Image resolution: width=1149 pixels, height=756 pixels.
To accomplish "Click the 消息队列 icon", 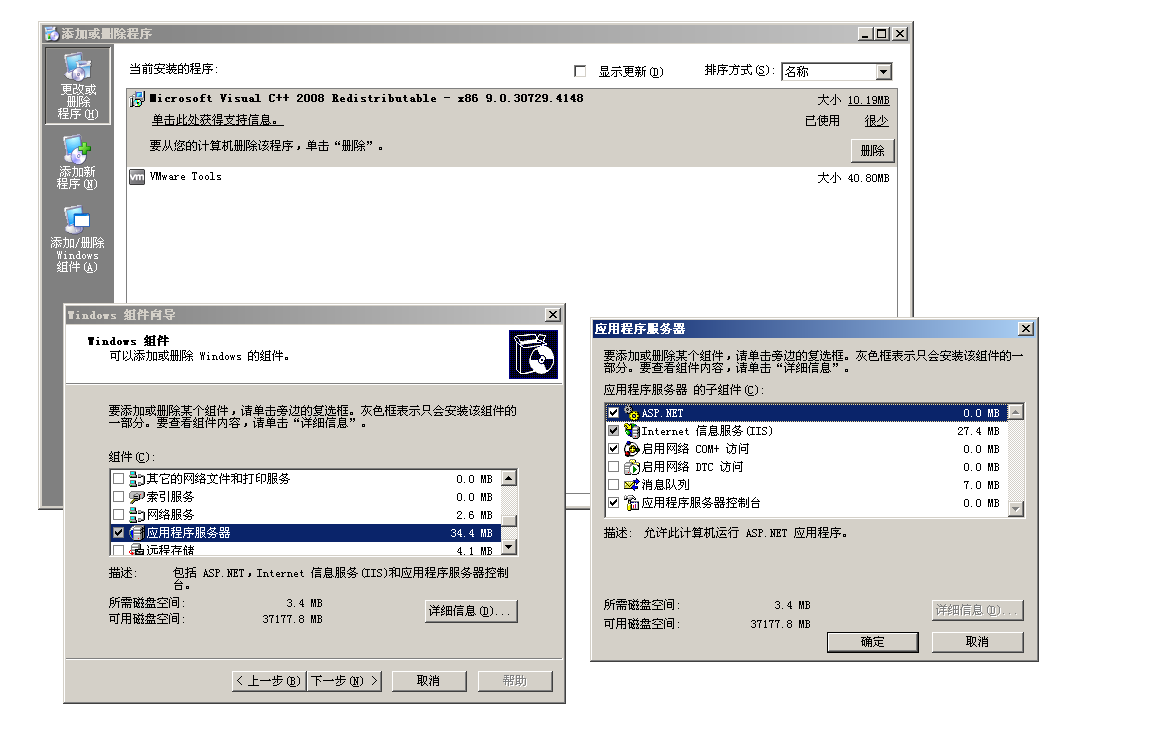I will coord(632,485).
